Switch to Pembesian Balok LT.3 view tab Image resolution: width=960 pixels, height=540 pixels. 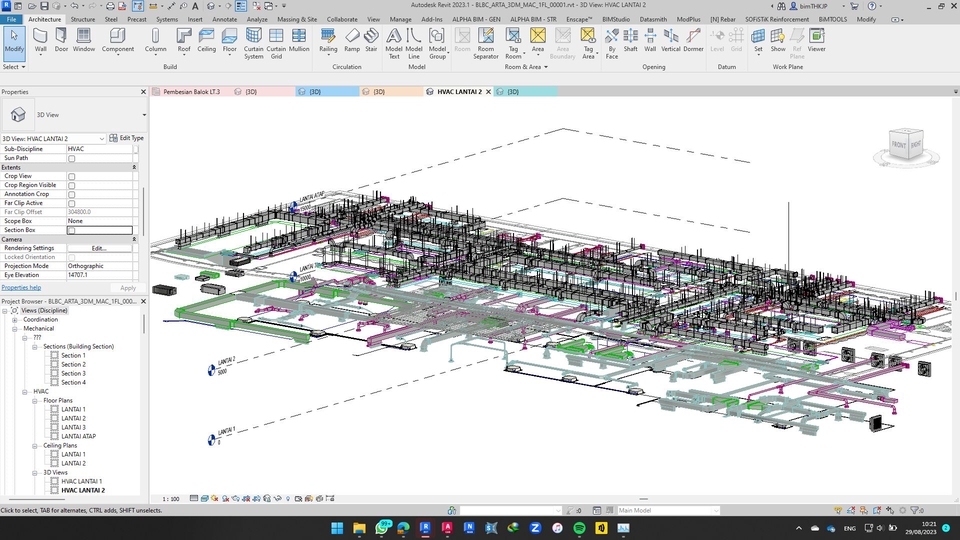point(190,91)
